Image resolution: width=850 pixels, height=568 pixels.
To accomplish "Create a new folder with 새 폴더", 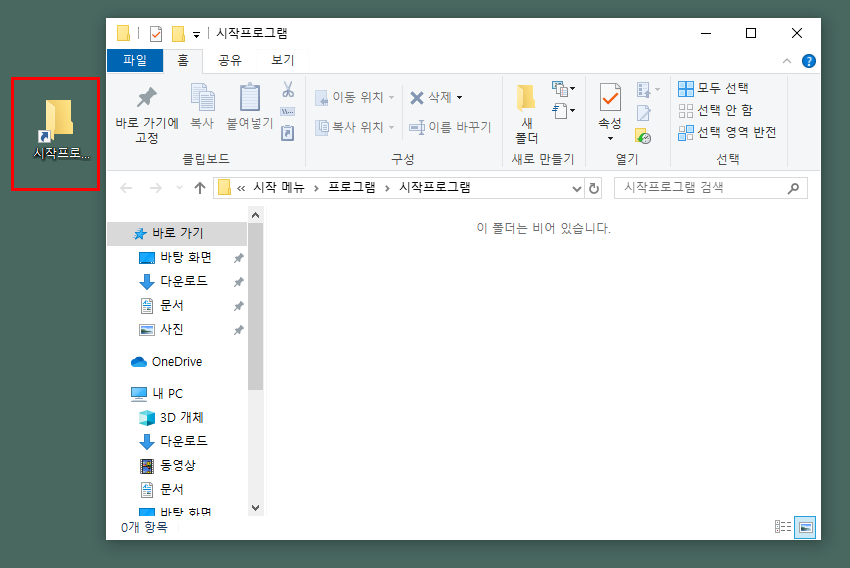I will point(526,114).
